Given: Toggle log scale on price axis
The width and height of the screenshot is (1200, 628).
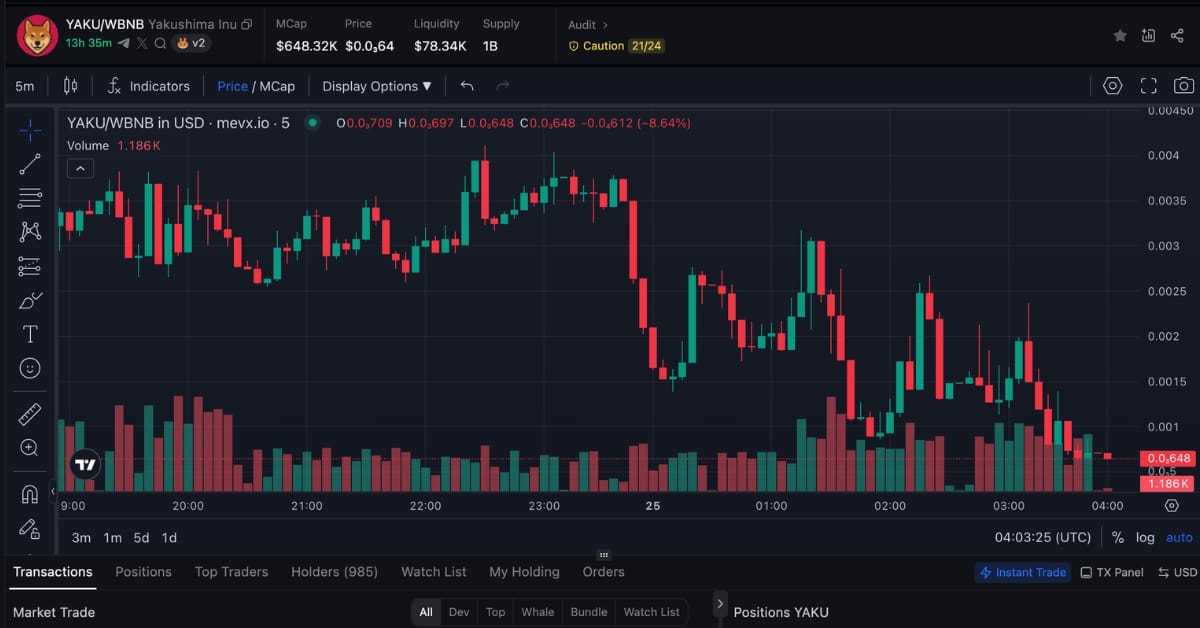Looking at the screenshot, I should tap(1145, 537).
